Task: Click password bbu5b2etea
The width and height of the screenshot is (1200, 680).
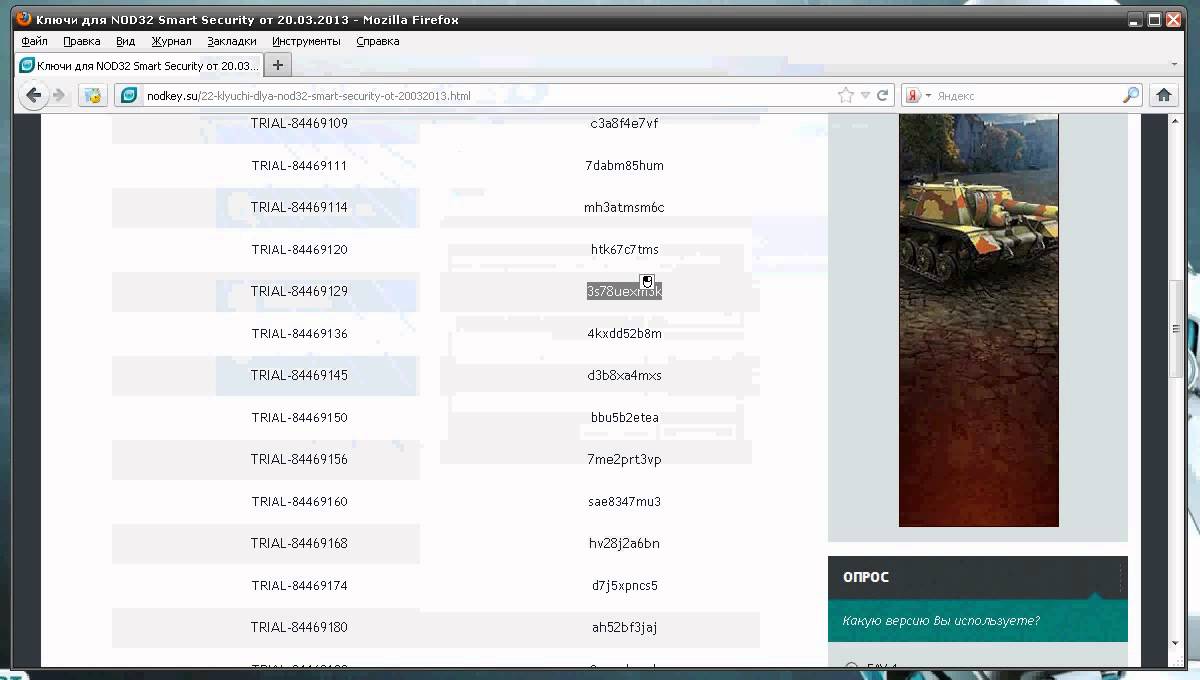Action: tap(624, 418)
